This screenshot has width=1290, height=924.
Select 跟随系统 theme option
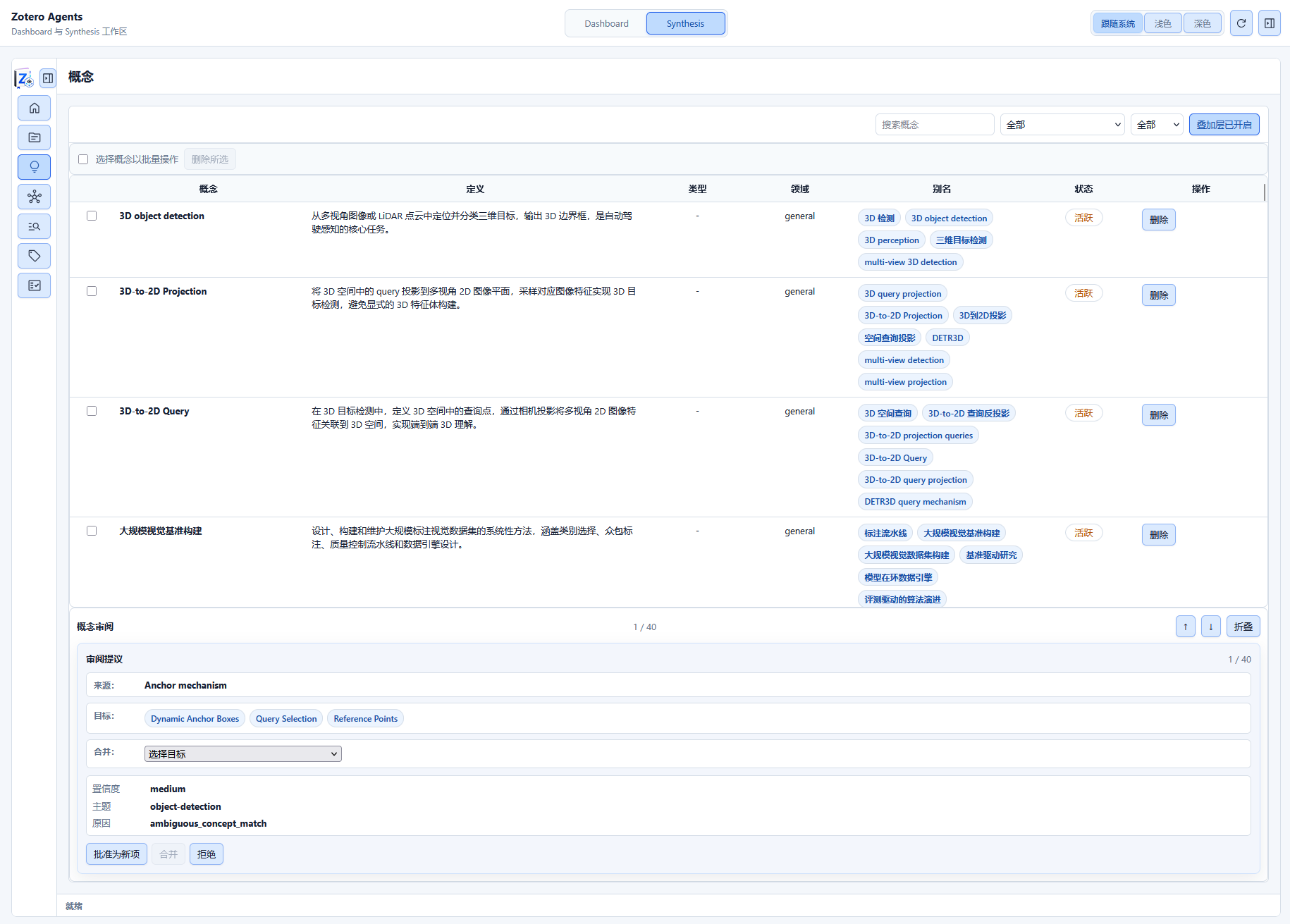point(1118,23)
